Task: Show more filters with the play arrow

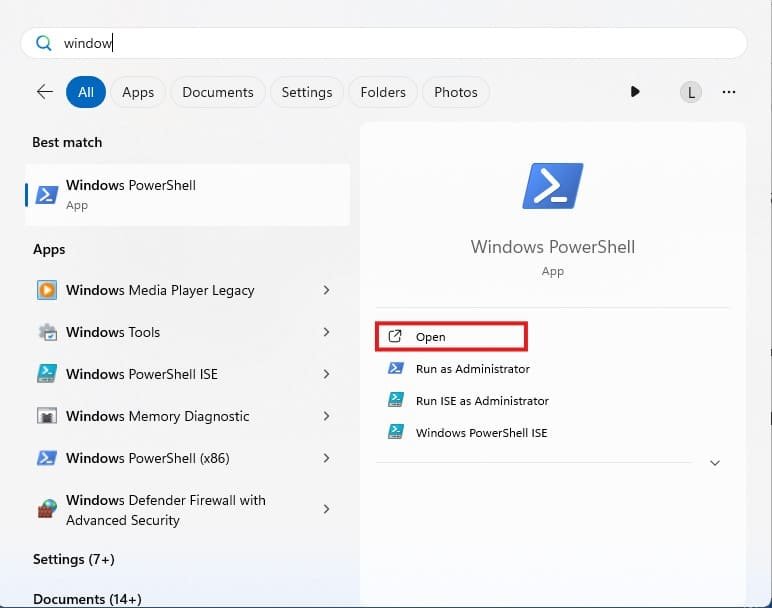Action: pos(635,92)
